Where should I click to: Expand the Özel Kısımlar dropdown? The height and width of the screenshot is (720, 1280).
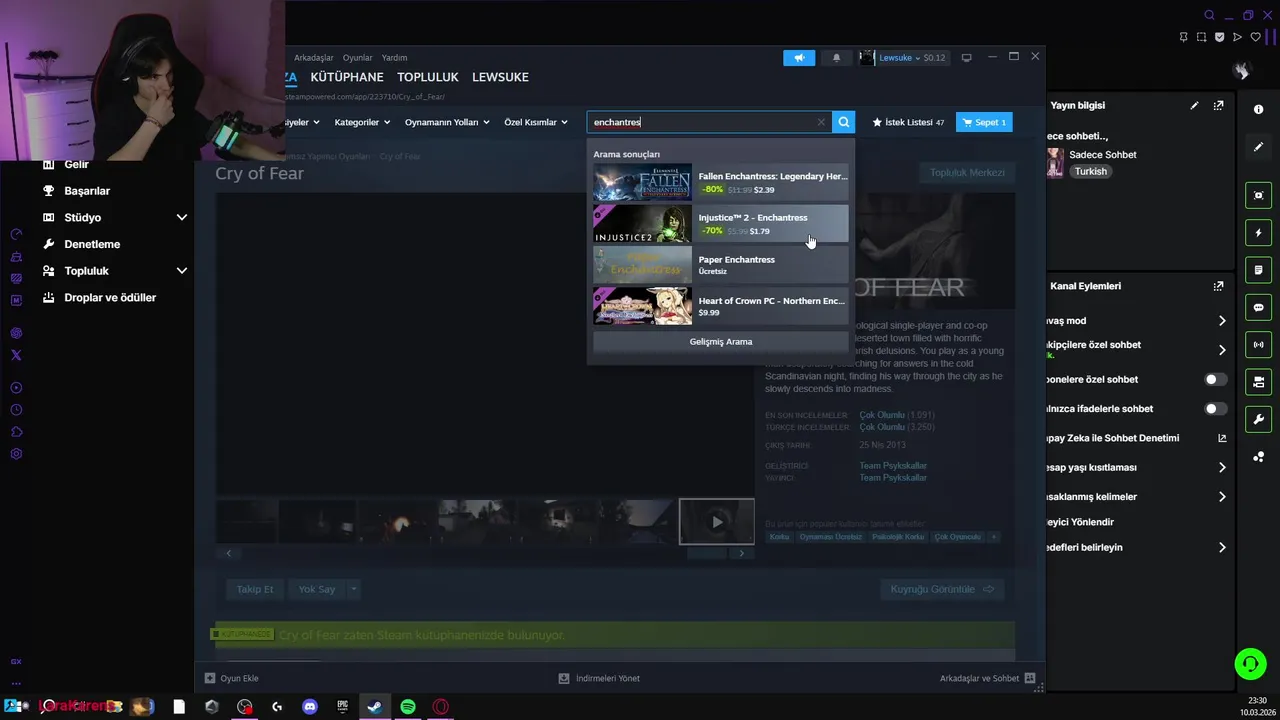pyautogui.click(x=535, y=122)
